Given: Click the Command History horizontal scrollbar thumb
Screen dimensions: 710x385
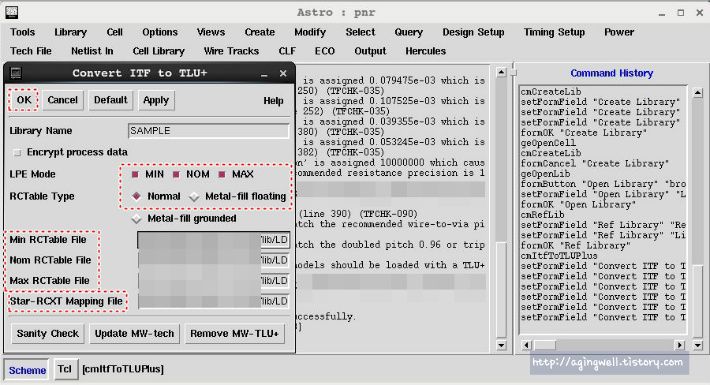Looking at the screenshot, I should (545, 345).
